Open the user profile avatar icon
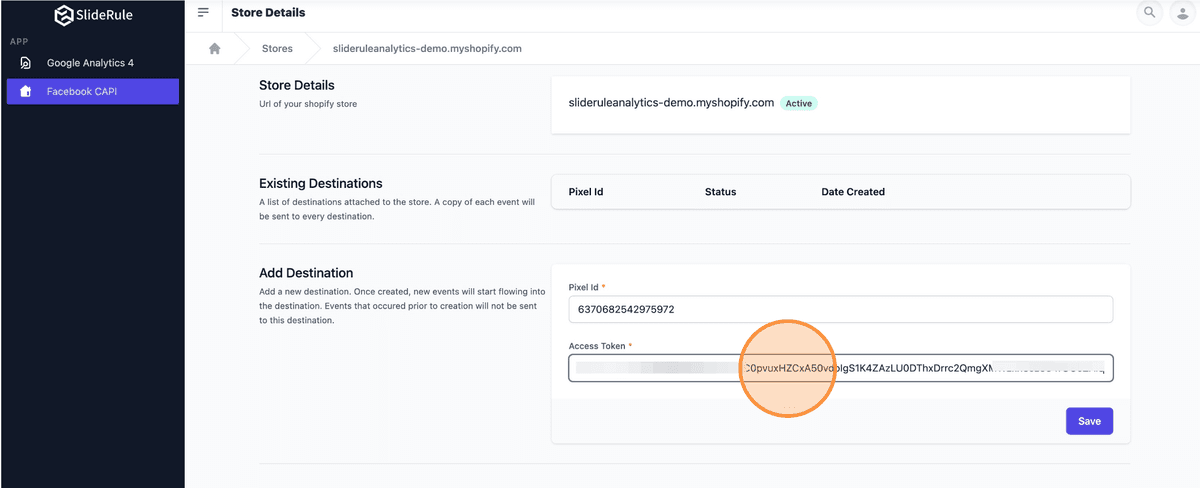The image size is (1200, 488). [x=1185, y=13]
